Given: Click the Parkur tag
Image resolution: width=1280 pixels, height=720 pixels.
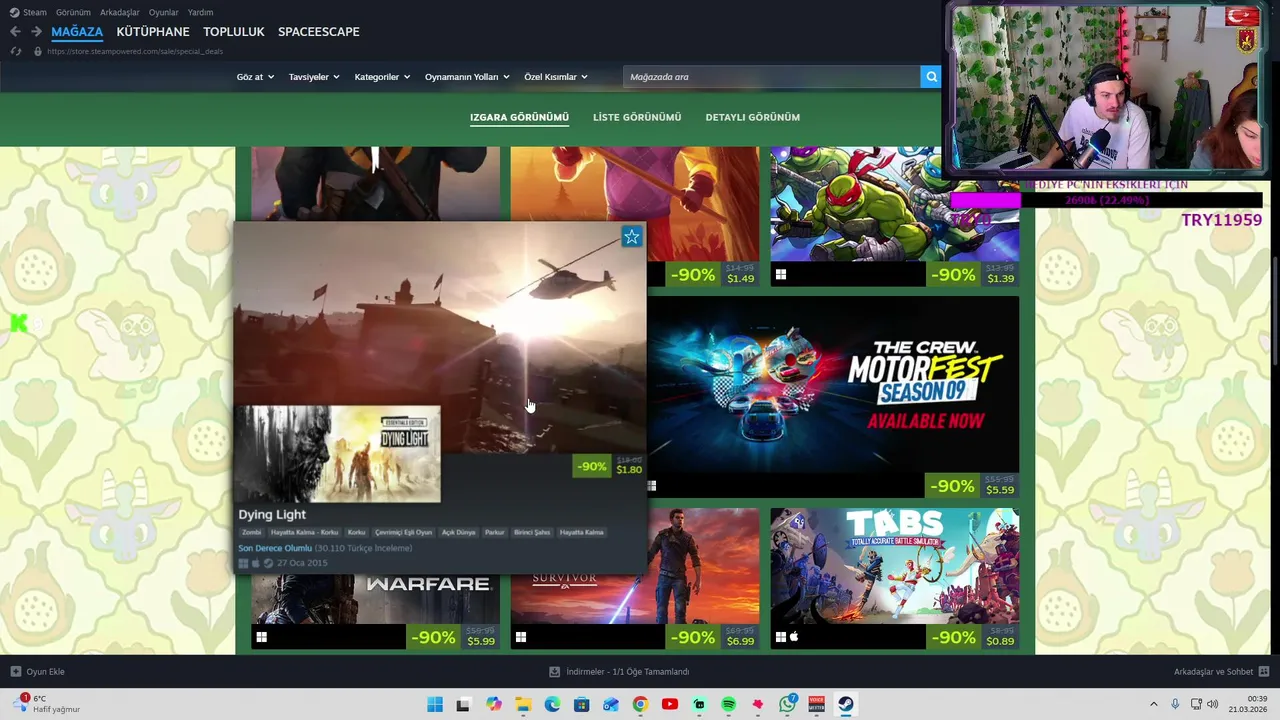Looking at the screenshot, I should (495, 532).
